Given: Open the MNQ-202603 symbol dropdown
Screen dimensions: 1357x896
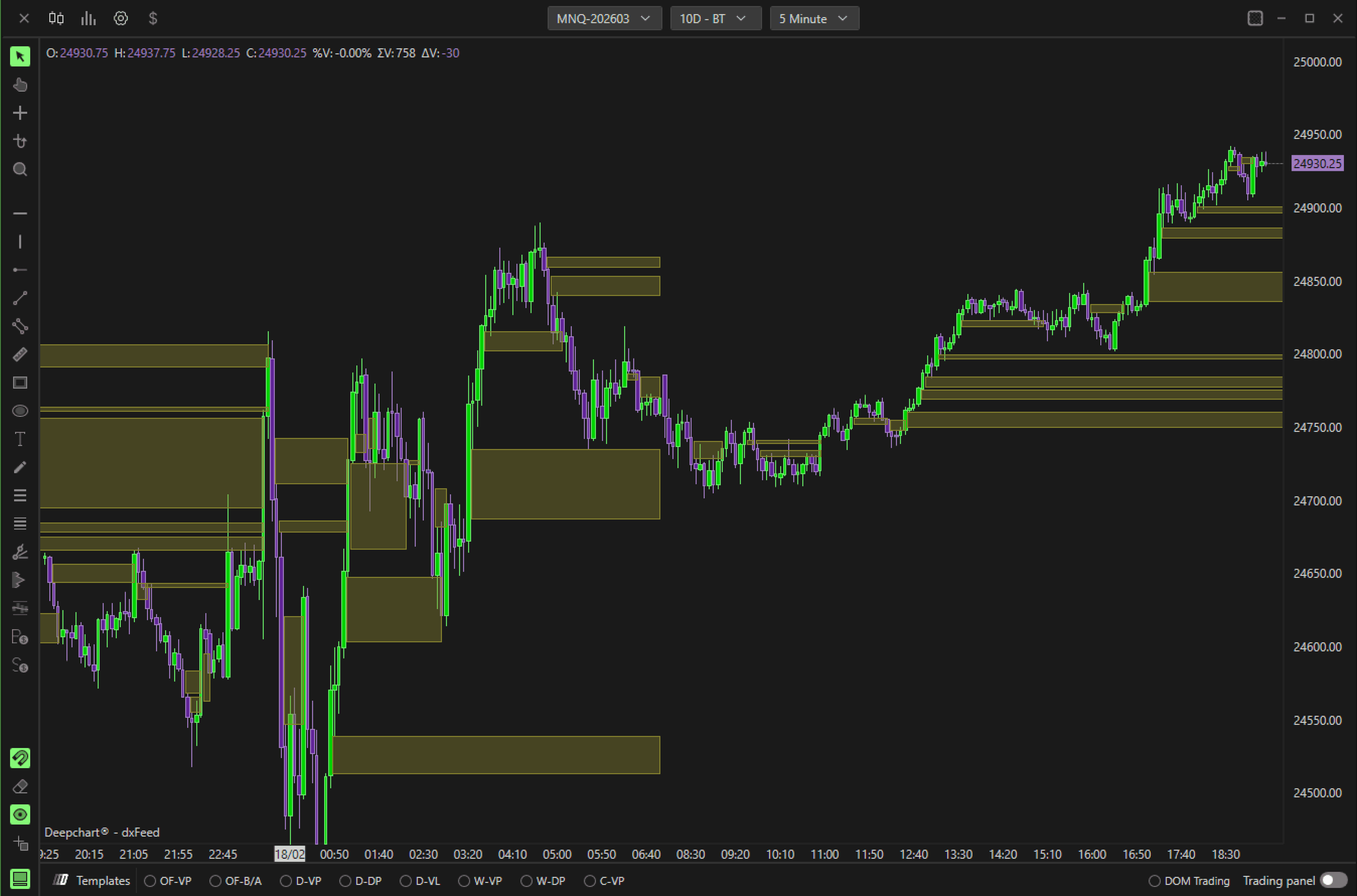Looking at the screenshot, I should click(x=604, y=18).
